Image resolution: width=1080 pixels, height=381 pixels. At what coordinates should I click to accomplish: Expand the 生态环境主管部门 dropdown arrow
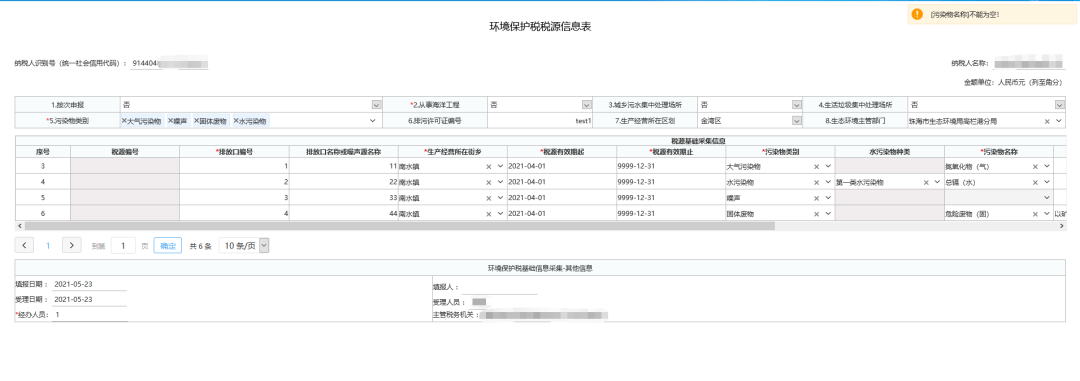[x=1059, y=121]
